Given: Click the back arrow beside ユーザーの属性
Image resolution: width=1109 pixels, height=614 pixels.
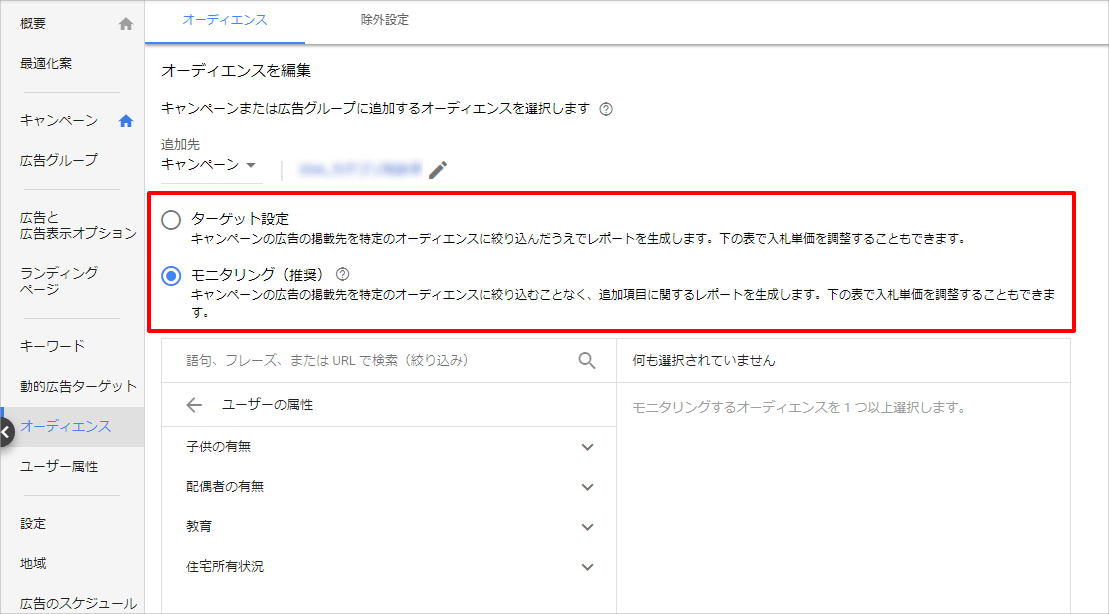Looking at the screenshot, I should (194, 405).
